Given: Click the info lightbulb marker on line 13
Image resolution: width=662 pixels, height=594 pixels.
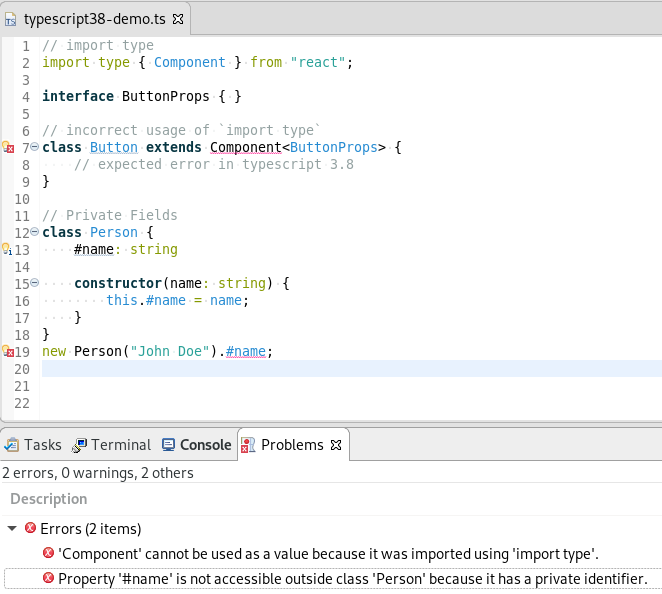Looking at the screenshot, I should (7, 249).
